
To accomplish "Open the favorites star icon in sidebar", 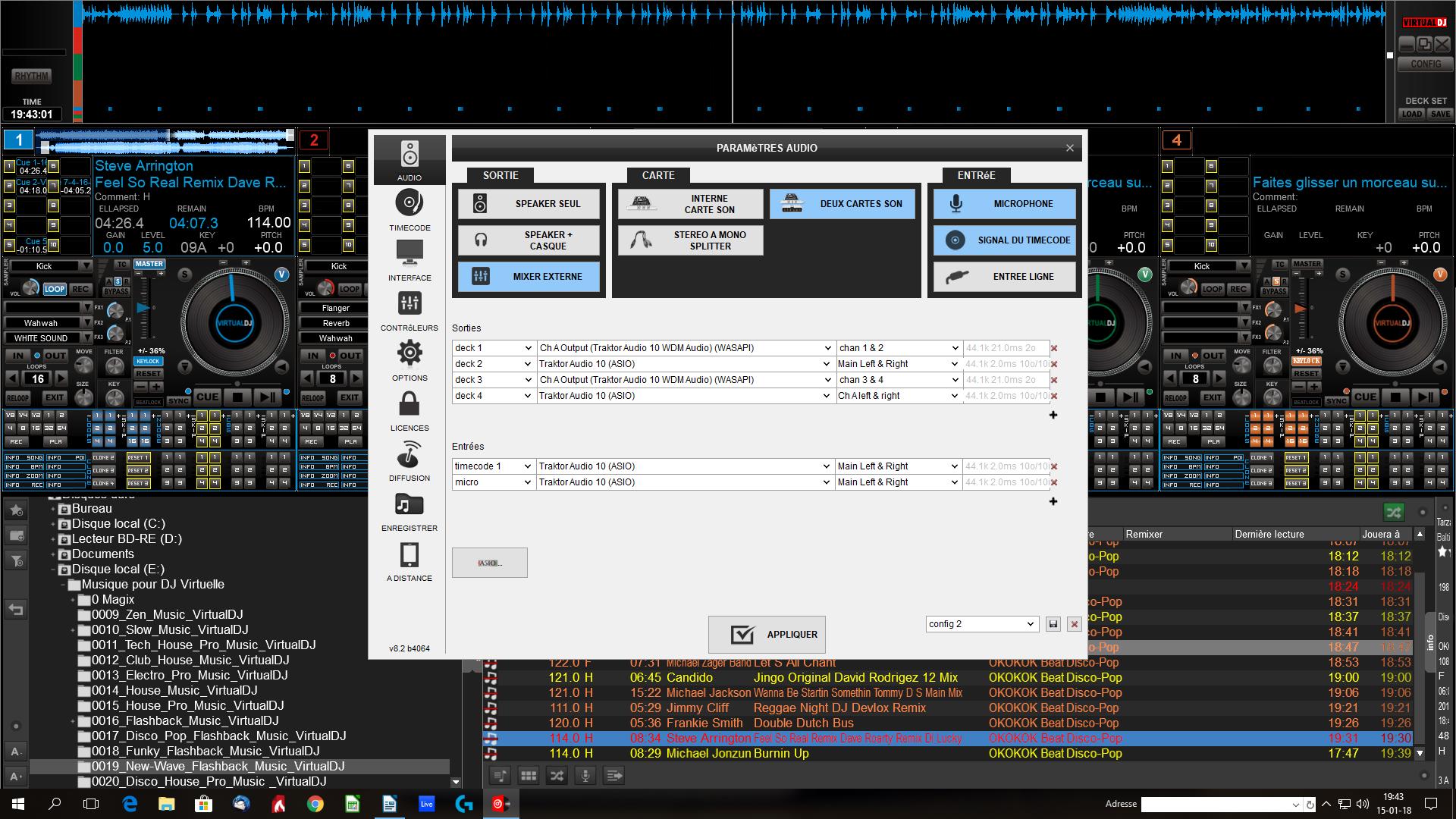I will 16,510.
